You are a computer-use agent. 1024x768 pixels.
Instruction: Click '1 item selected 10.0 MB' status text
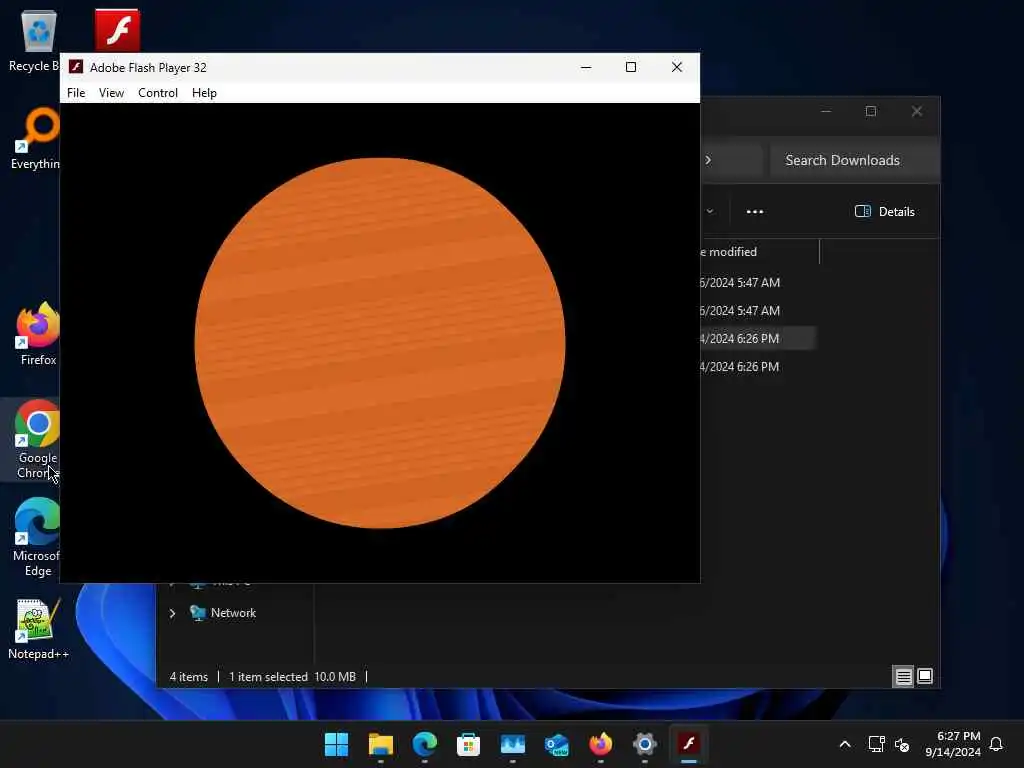[x=292, y=677]
